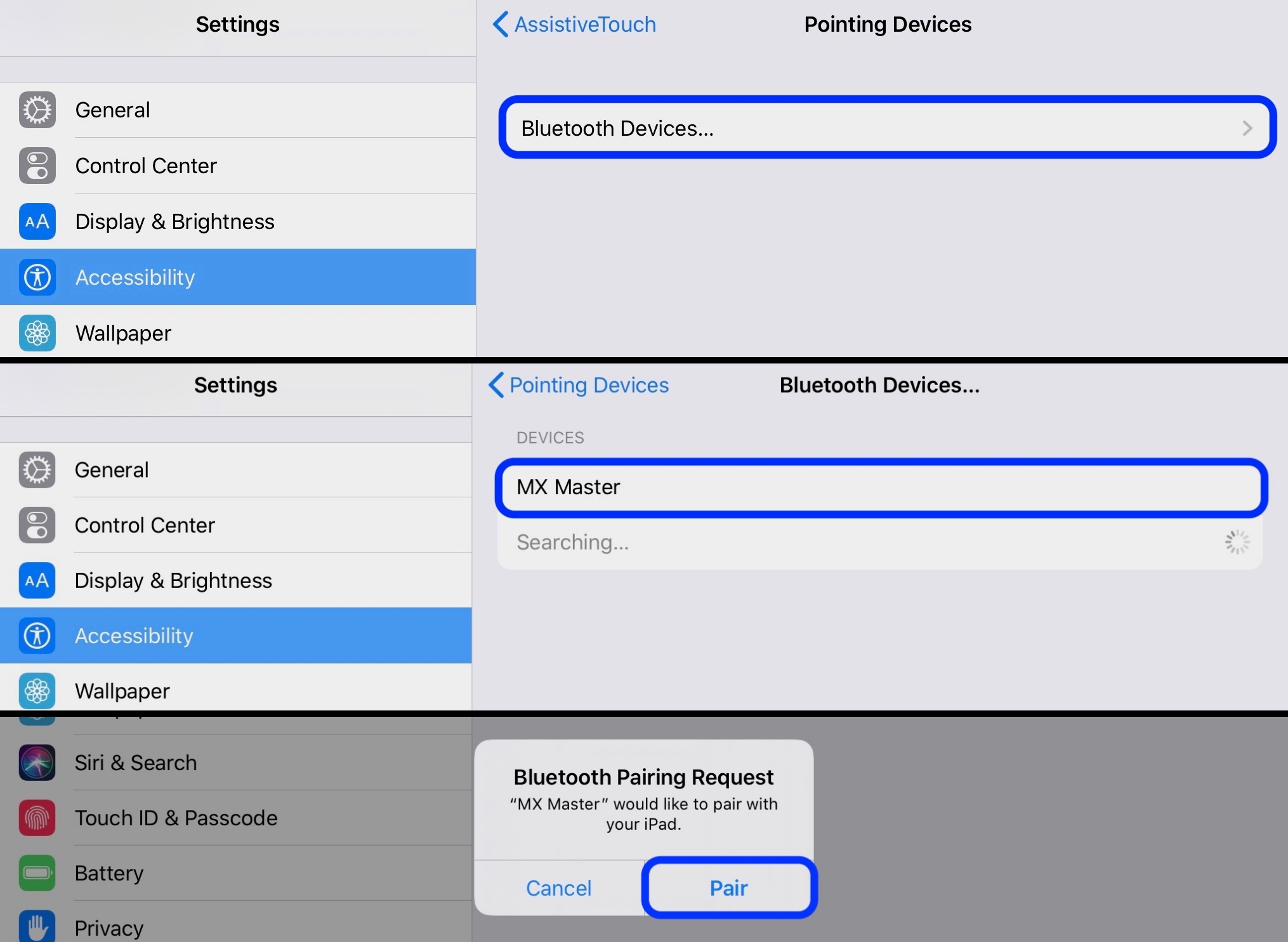This screenshot has height=942, width=1288.
Task: Return to Pointing Devices screen
Action: click(x=579, y=385)
